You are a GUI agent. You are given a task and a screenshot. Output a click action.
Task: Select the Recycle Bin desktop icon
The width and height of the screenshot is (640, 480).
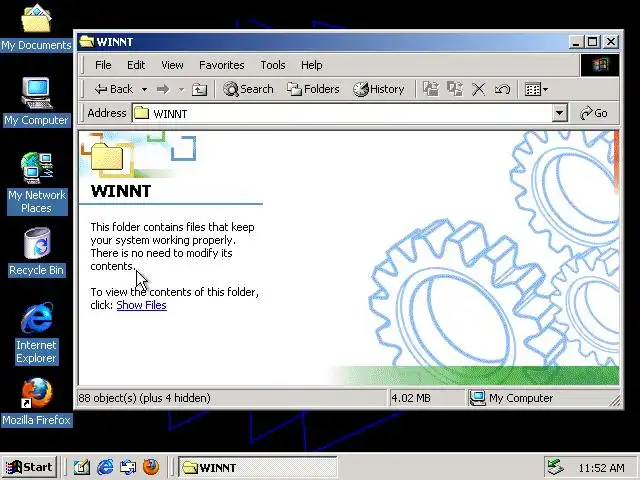point(36,252)
